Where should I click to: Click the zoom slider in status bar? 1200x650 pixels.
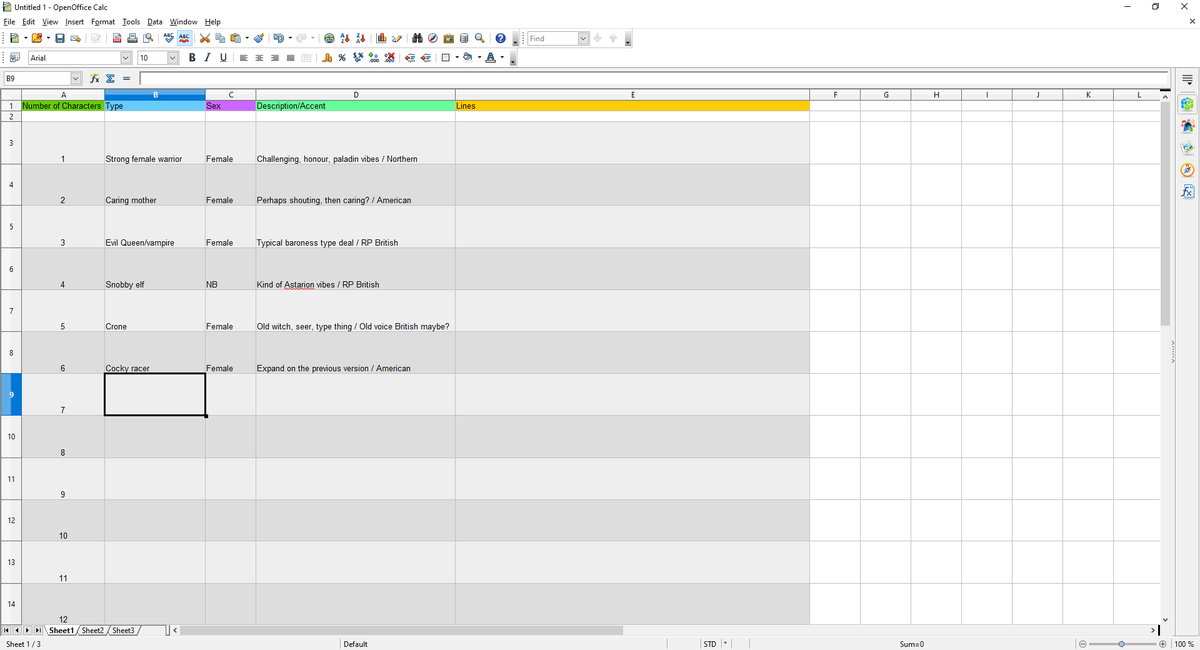pos(1123,644)
